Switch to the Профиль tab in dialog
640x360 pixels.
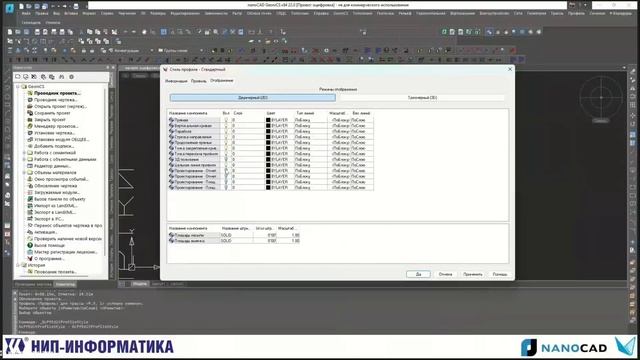pyautogui.click(x=198, y=81)
